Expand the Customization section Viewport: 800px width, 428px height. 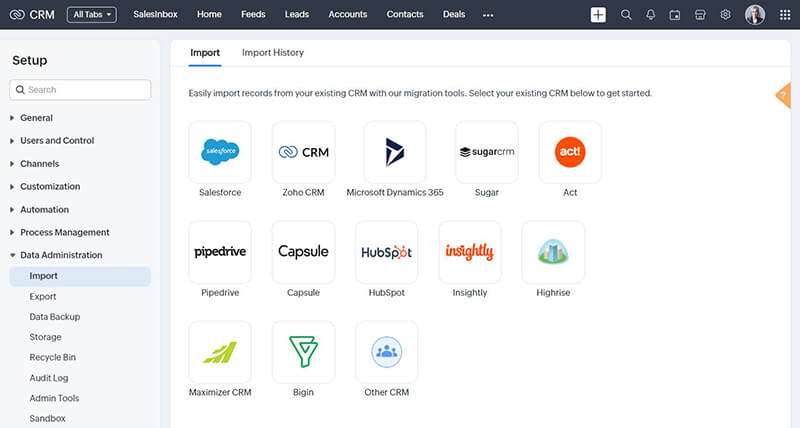pyautogui.click(x=45, y=187)
